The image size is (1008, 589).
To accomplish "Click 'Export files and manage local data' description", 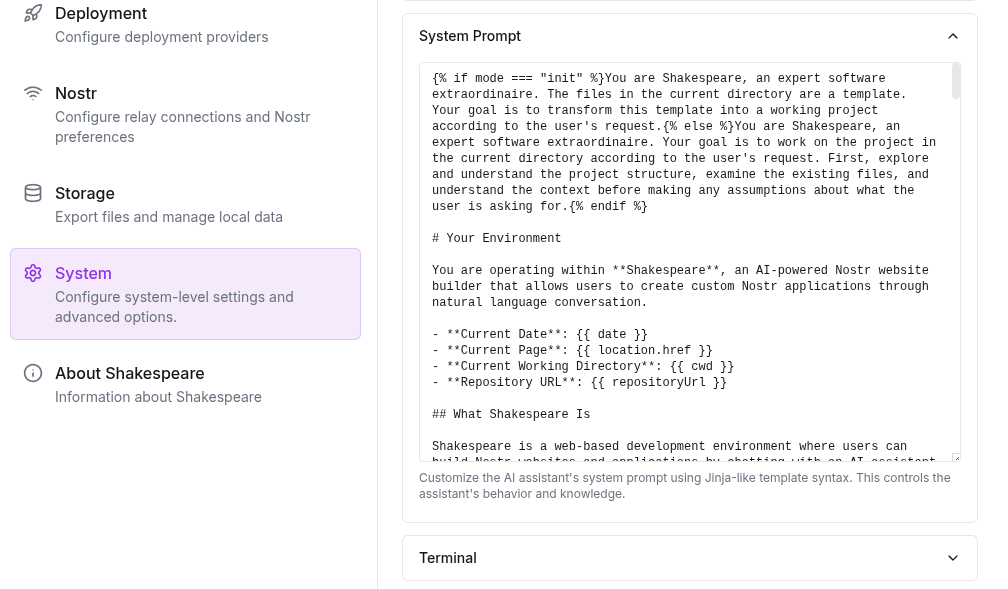I will [x=169, y=217].
